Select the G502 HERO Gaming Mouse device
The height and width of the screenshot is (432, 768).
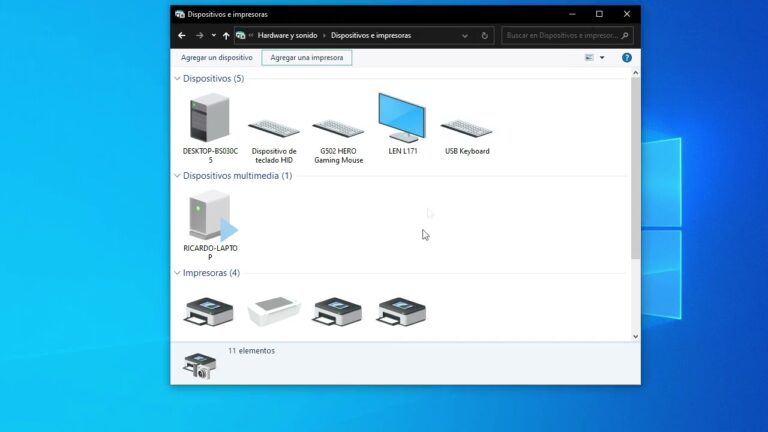pos(338,129)
